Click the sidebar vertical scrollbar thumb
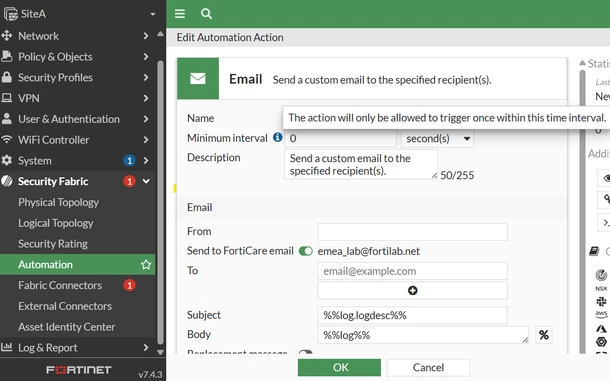This screenshot has width=610, height=381. [x=160, y=202]
